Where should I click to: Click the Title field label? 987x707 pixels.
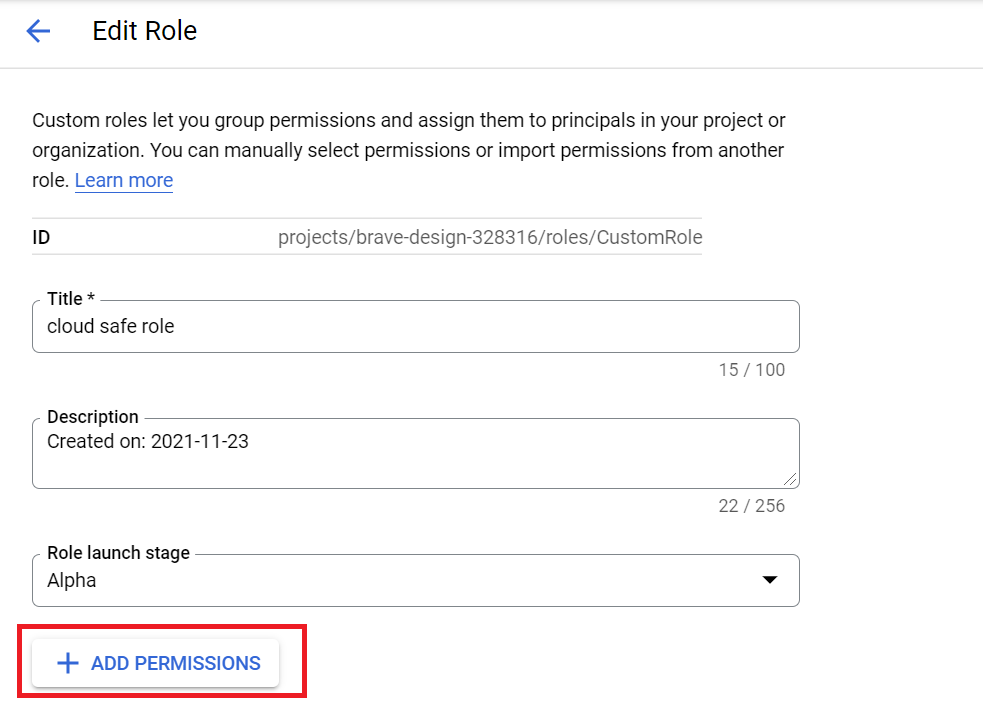pos(71,298)
